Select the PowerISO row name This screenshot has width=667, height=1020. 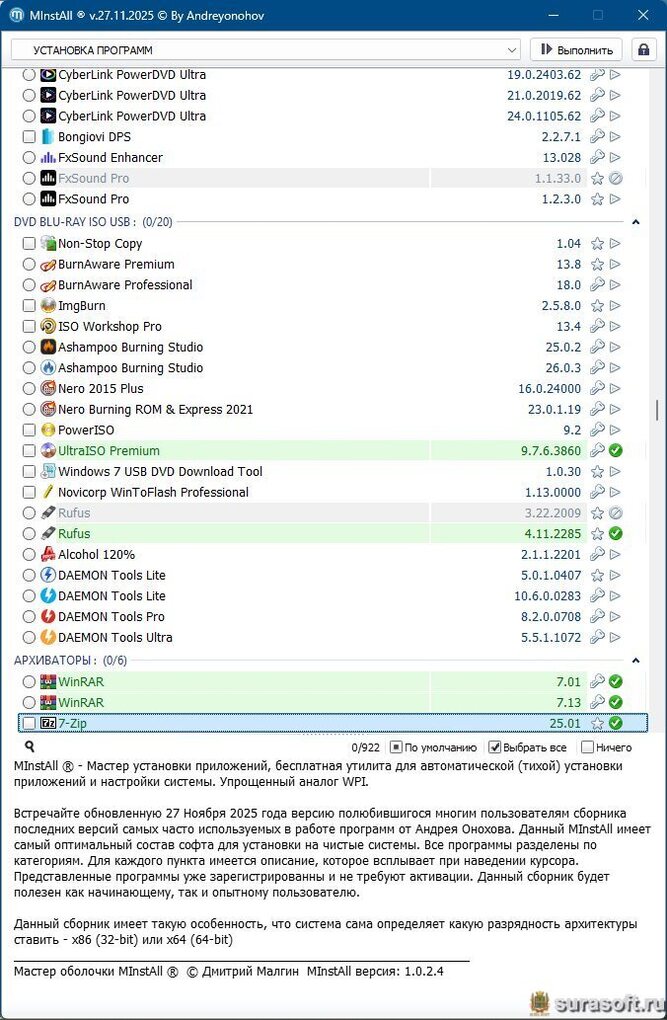86,430
